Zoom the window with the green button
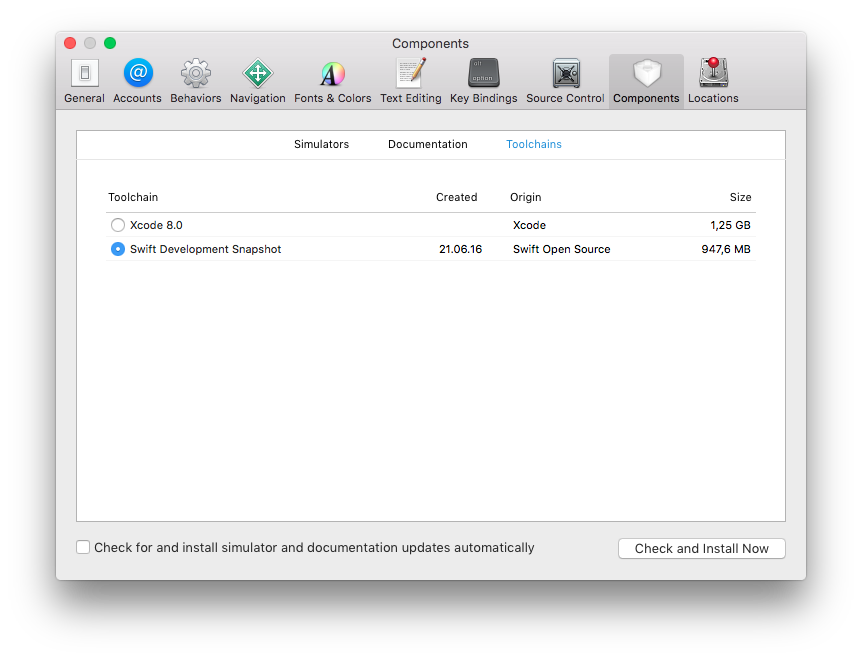 (x=110, y=43)
